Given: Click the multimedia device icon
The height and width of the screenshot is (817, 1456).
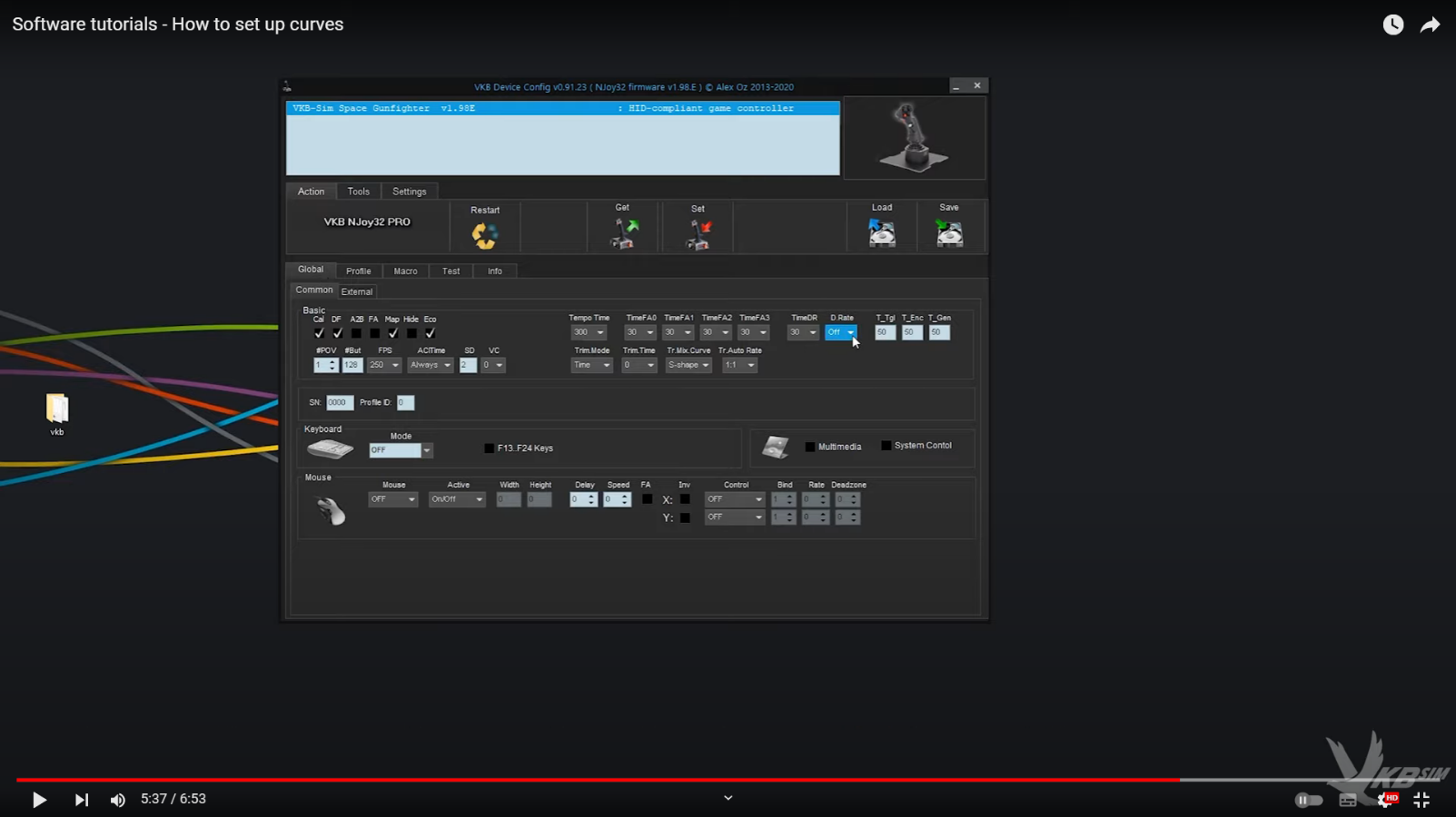Looking at the screenshot, I should pos(775,447).
